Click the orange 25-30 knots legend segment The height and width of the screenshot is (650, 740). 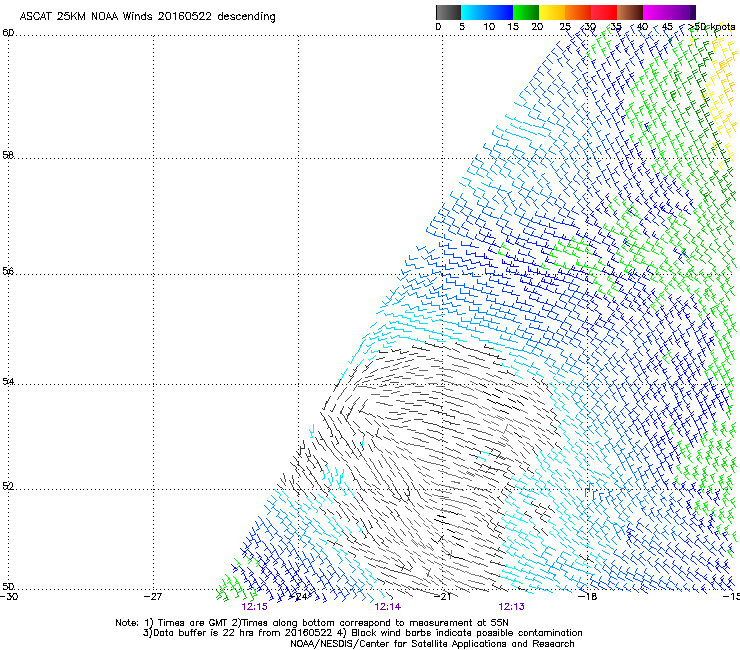578,12
